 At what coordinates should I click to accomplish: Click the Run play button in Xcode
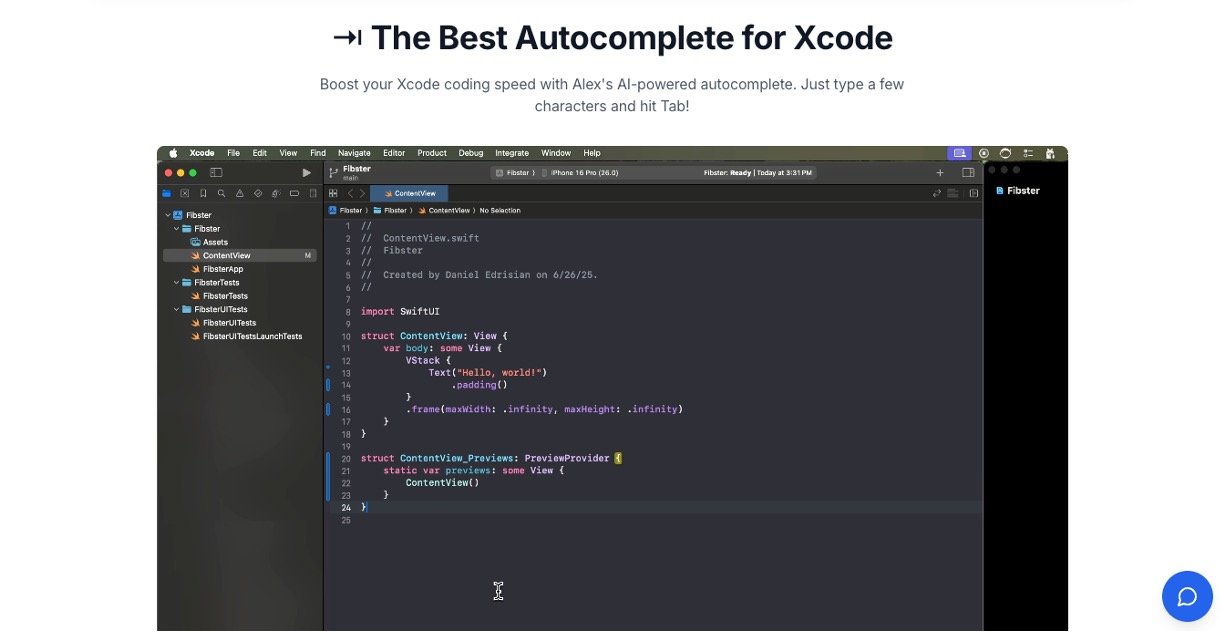(x=306, y=173)
